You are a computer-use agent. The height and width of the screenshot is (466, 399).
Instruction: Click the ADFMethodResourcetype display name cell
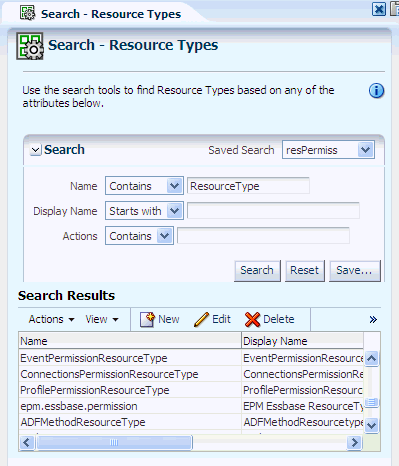tap(303, 422)
